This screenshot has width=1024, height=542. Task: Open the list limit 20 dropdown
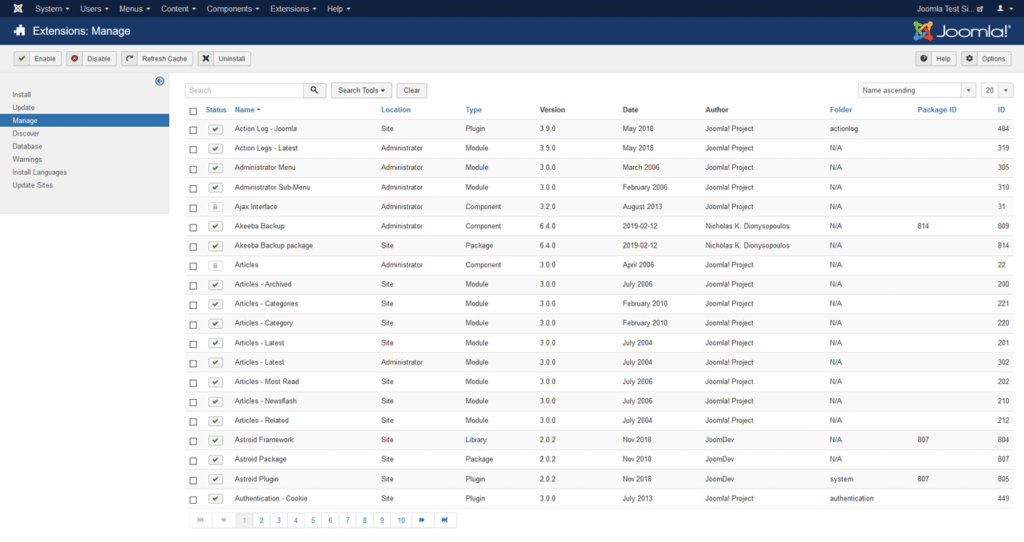[x=997, y=90]
